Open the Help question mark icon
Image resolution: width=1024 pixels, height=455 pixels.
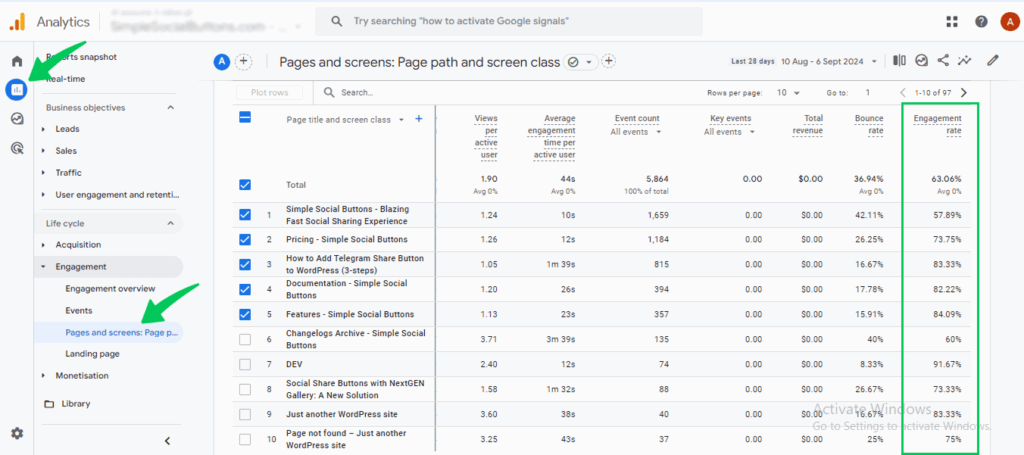[981, 22]
